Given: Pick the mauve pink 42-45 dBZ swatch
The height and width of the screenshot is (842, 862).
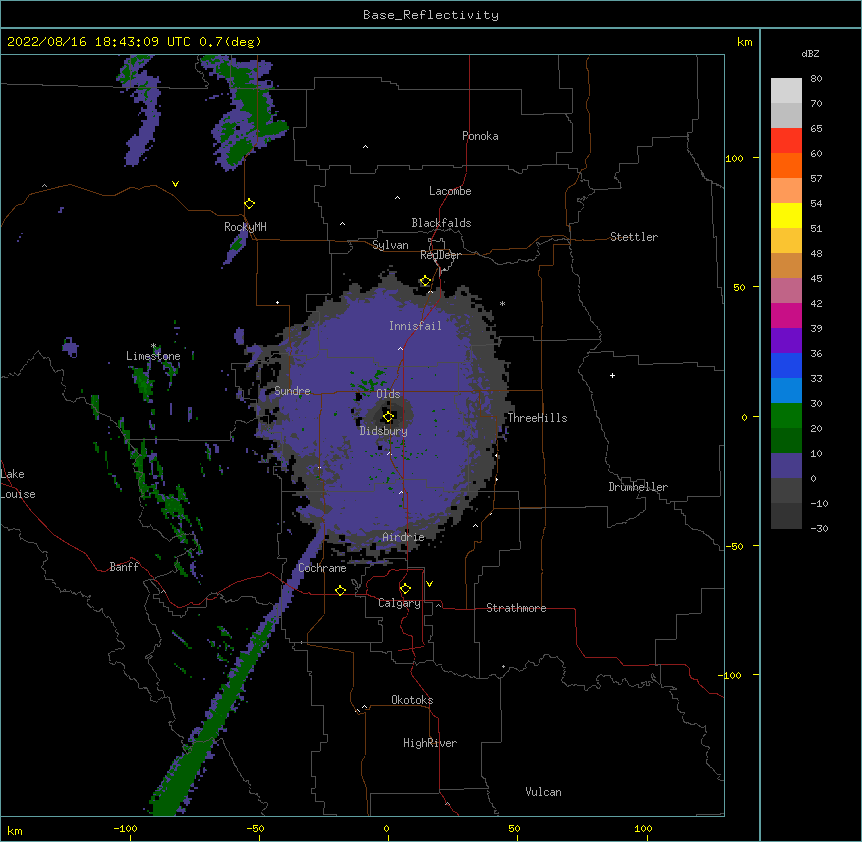Looking at the screenshot, I should [x=786, y=291].
